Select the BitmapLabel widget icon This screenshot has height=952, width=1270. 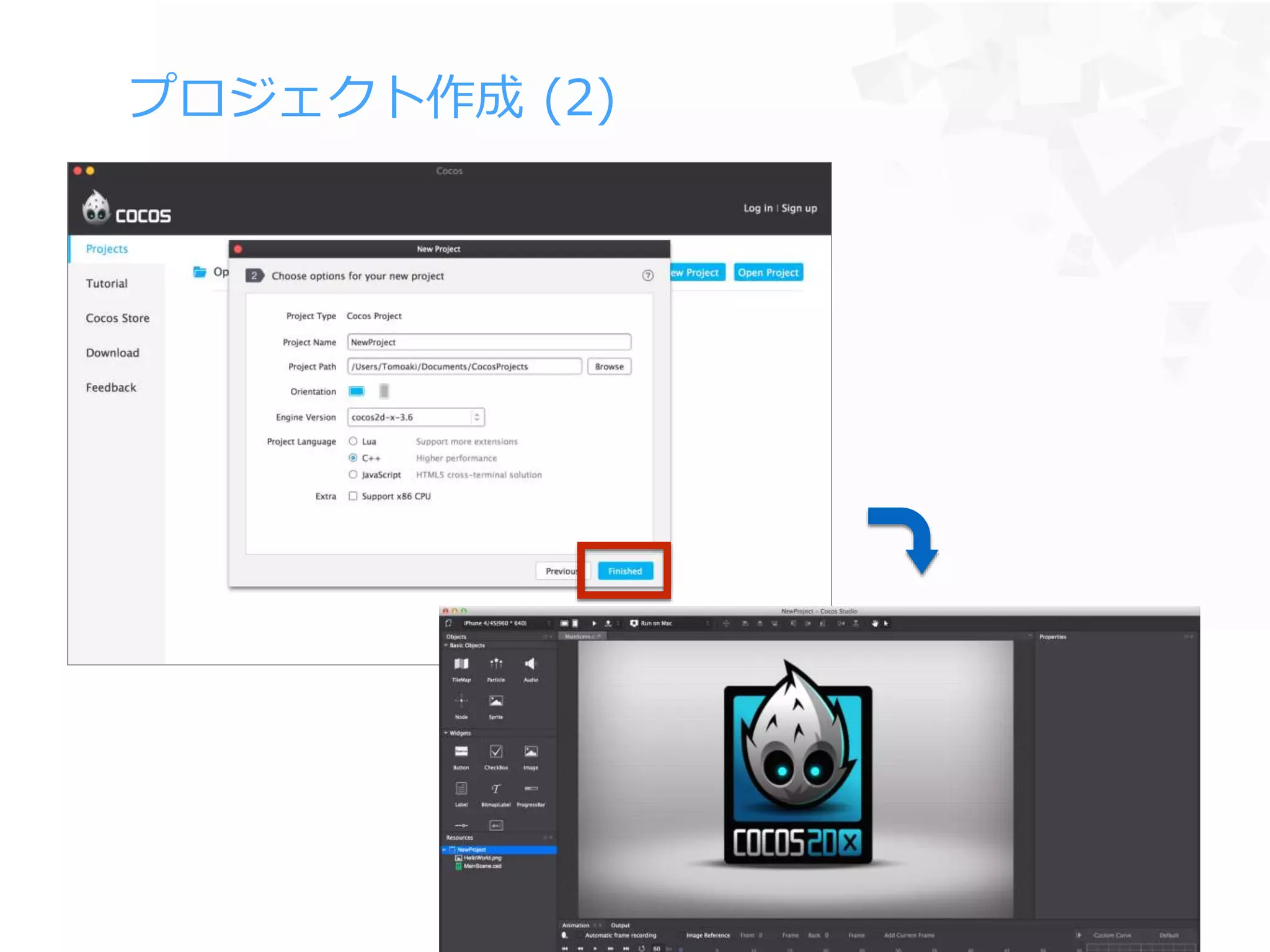coord(496,789)
